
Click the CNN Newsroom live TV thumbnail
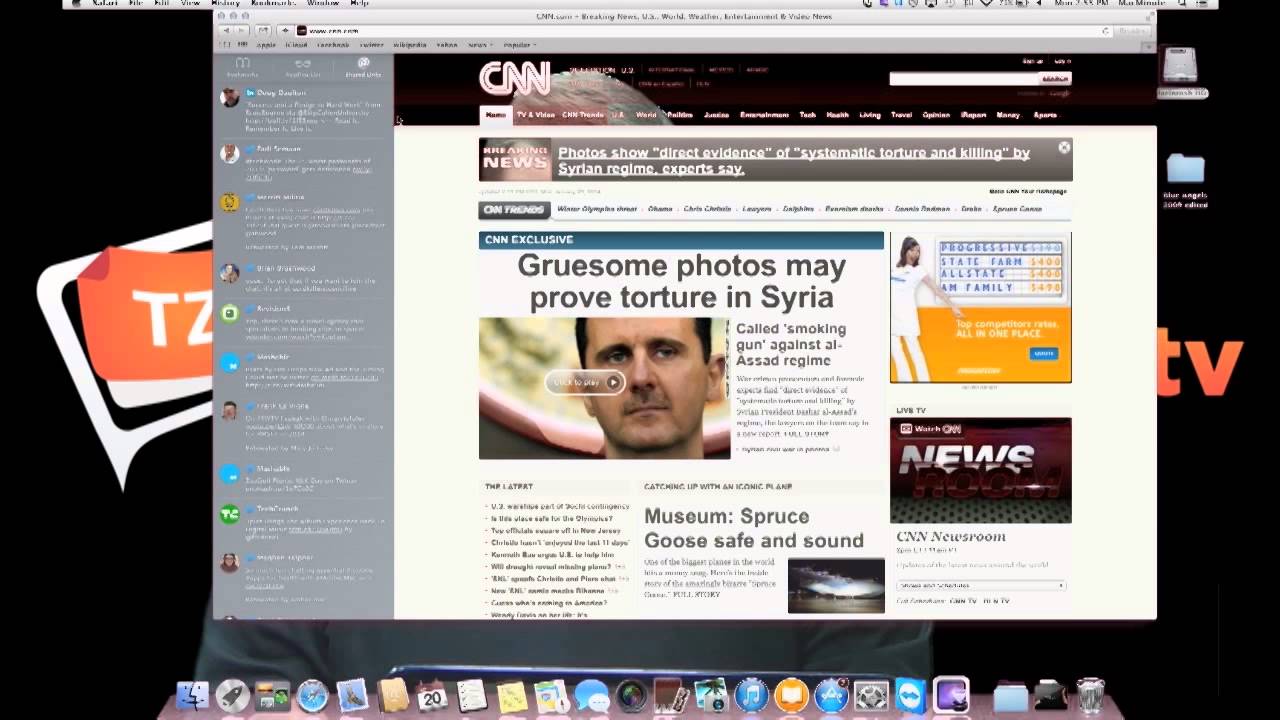980,470
